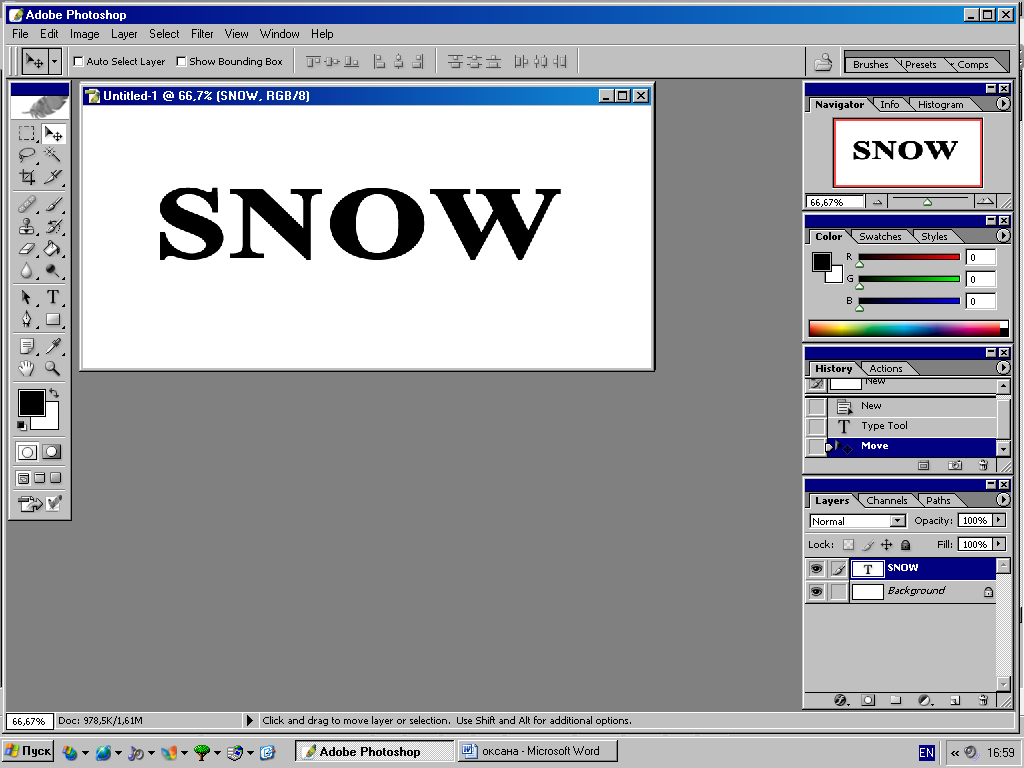Open the Actions tab
Viewport: 1024px width, 768px height.
click(x=886, y=368)
